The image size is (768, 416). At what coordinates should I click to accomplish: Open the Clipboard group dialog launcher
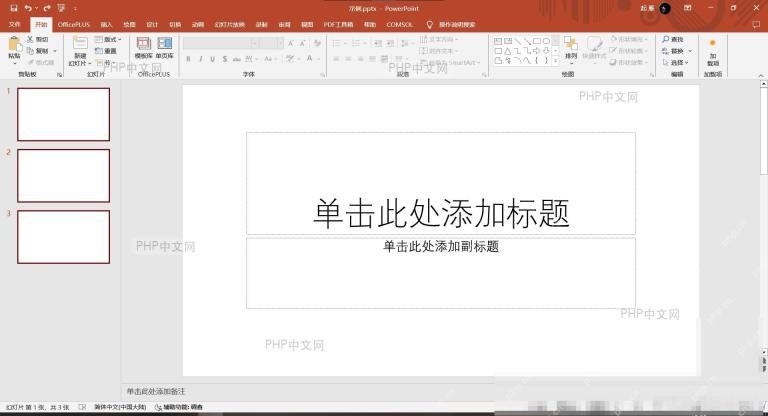click(x=59, y=75)
